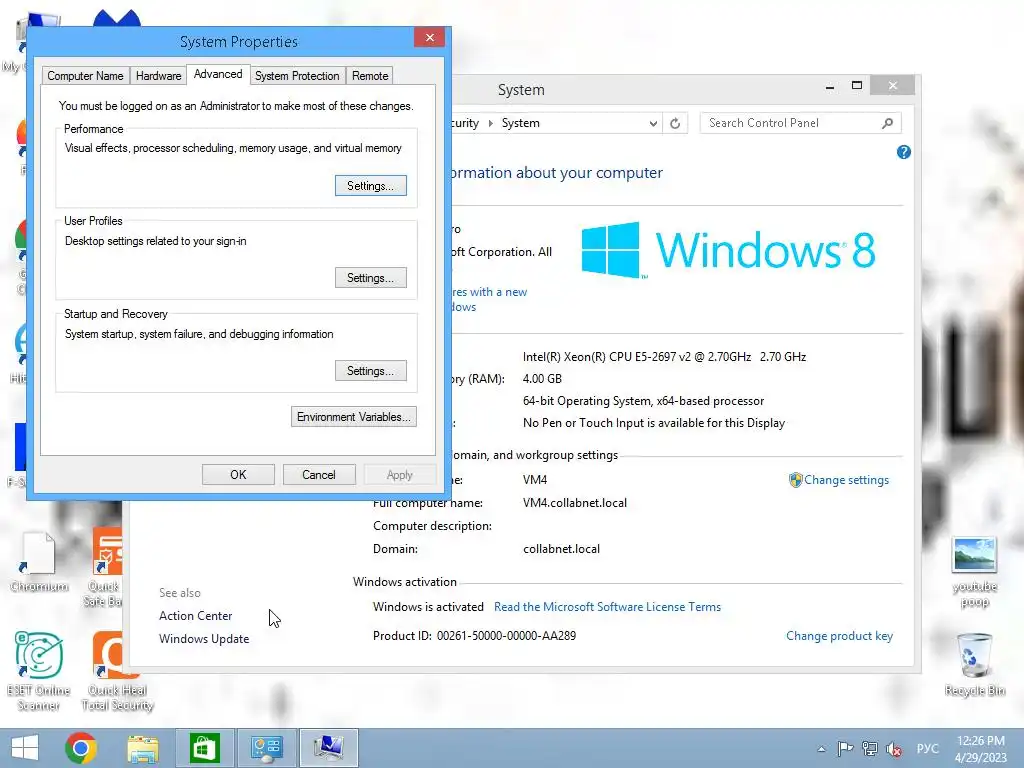Select Recycle Bin desktop icon
1024x768 pixels.
point(974,664)
